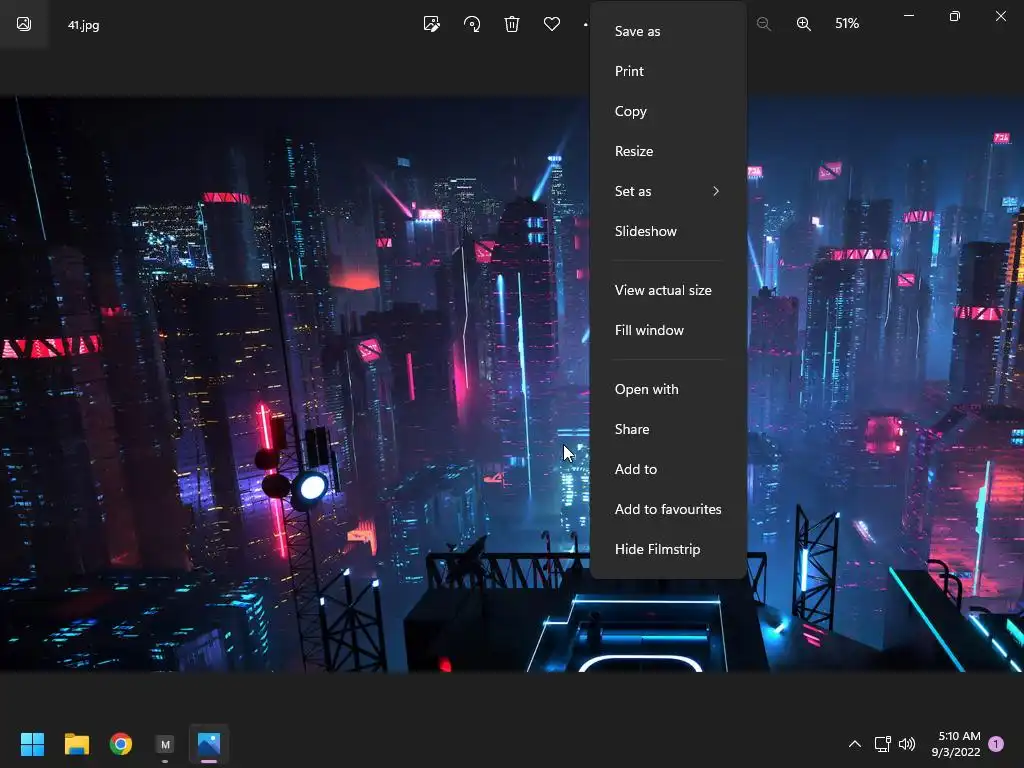Open the Photos gallery home icon
Image resolution: width=1024 pixels, height=768 pixels.
[24, 24]
